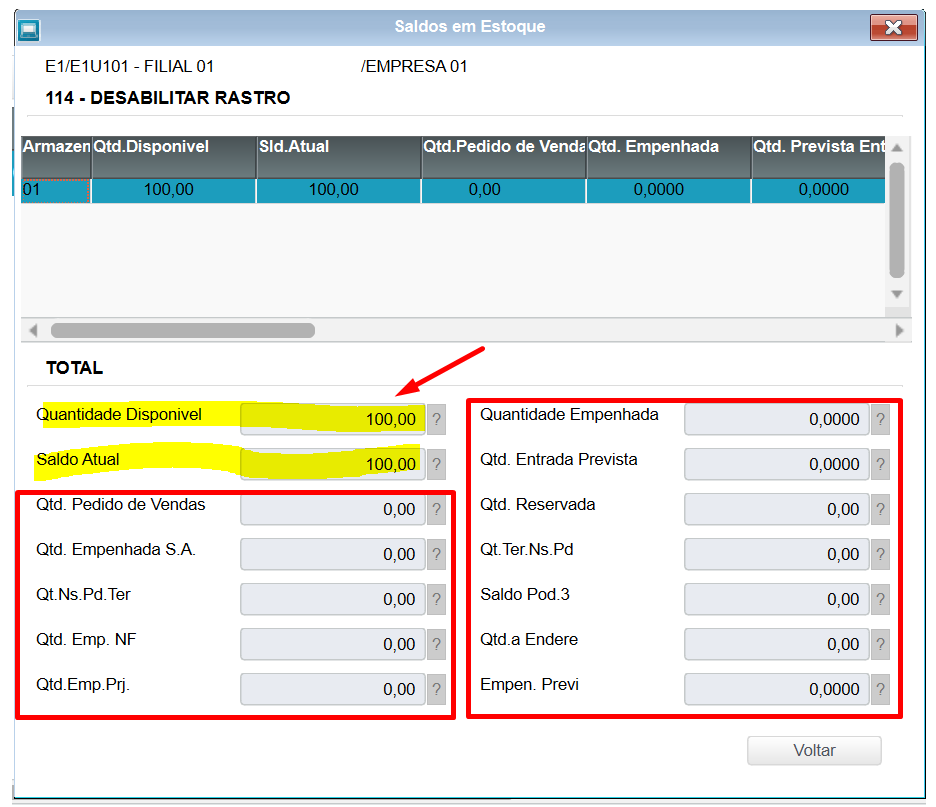
Task: Click the Qtd.Pedido de Venda column header
Action: tap(504, 156)
